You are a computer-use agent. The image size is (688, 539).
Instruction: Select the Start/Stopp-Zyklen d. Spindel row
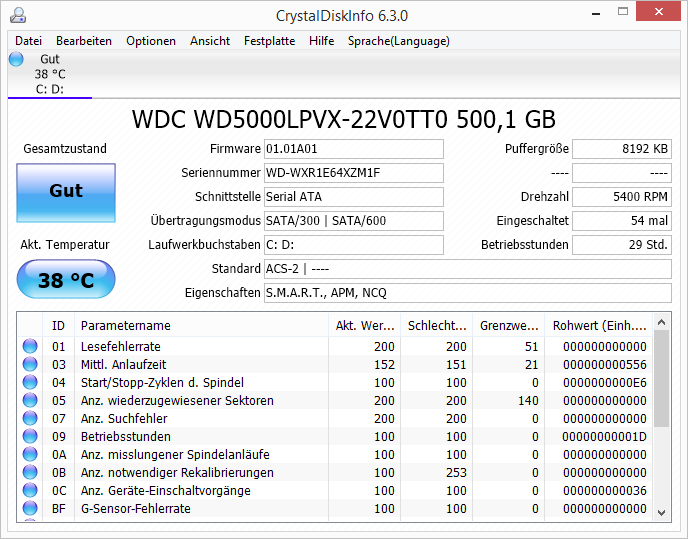click(335, 383)
